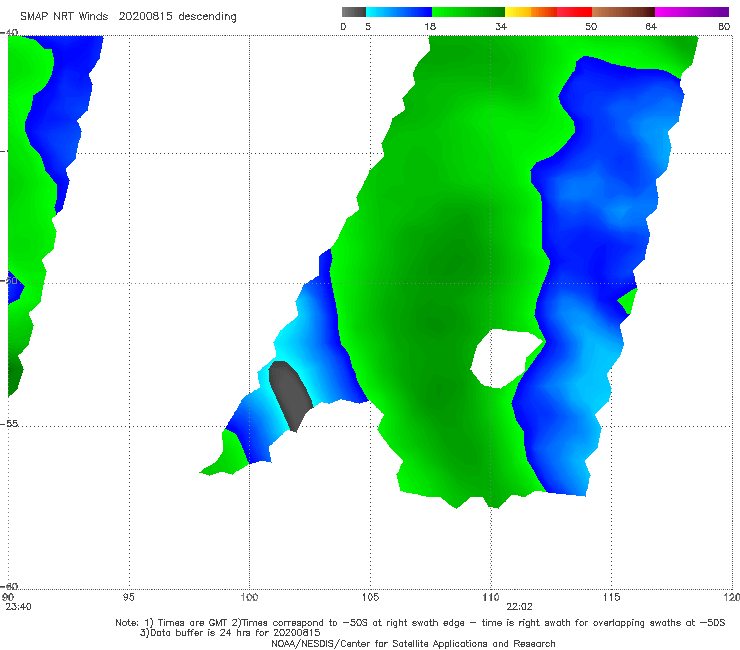Click the brown 50-64 color bar segment
740x650 pixels.
(623, 12)
